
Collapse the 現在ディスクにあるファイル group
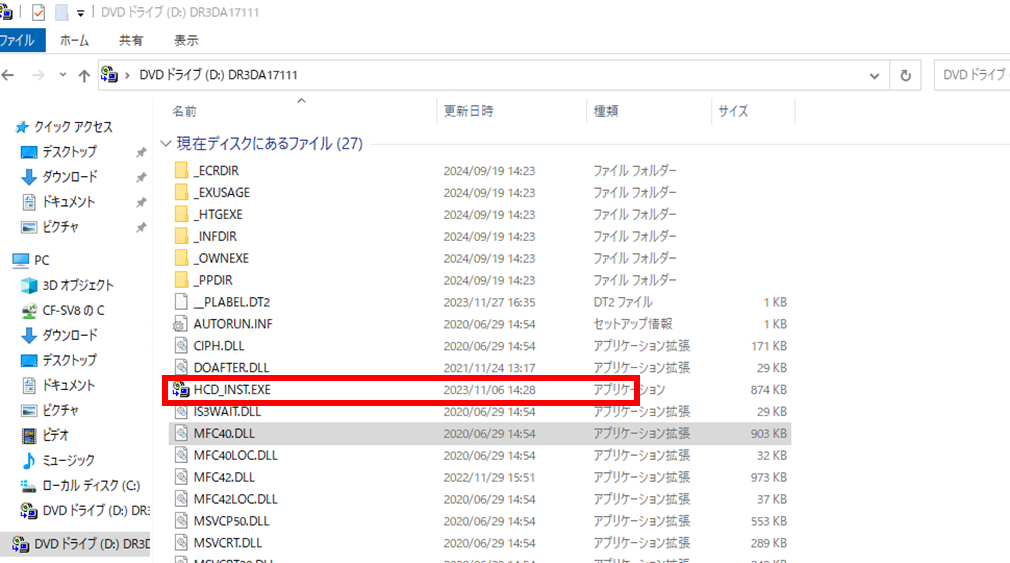tap(166, 144)
